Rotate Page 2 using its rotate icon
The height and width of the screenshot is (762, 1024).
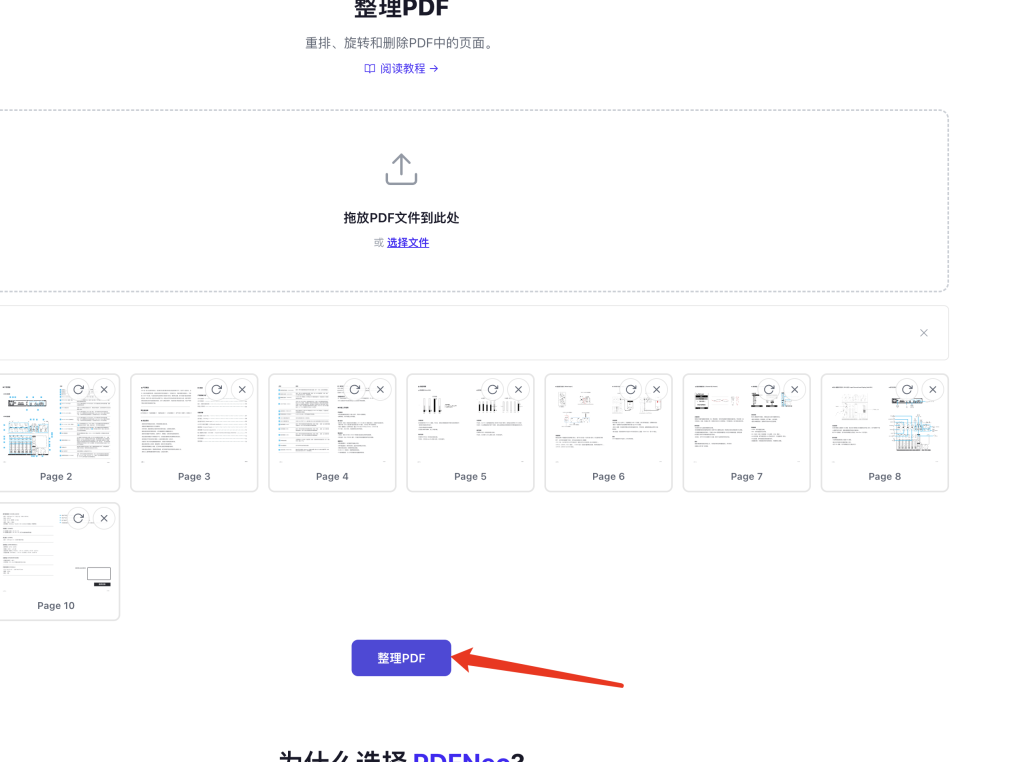tap(78, 389)
